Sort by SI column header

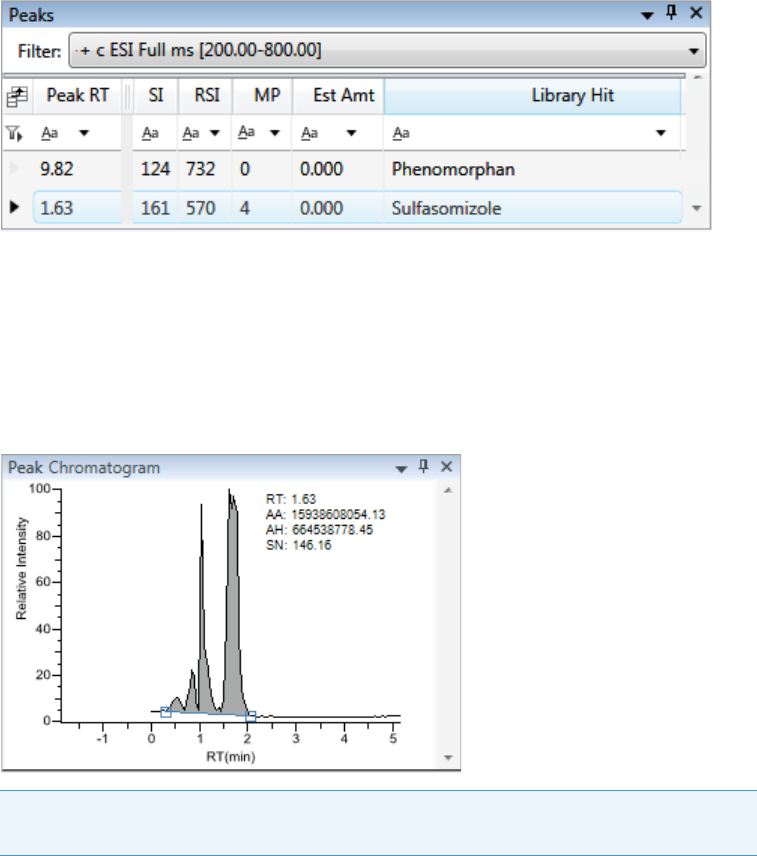click(x=156, y=96)
